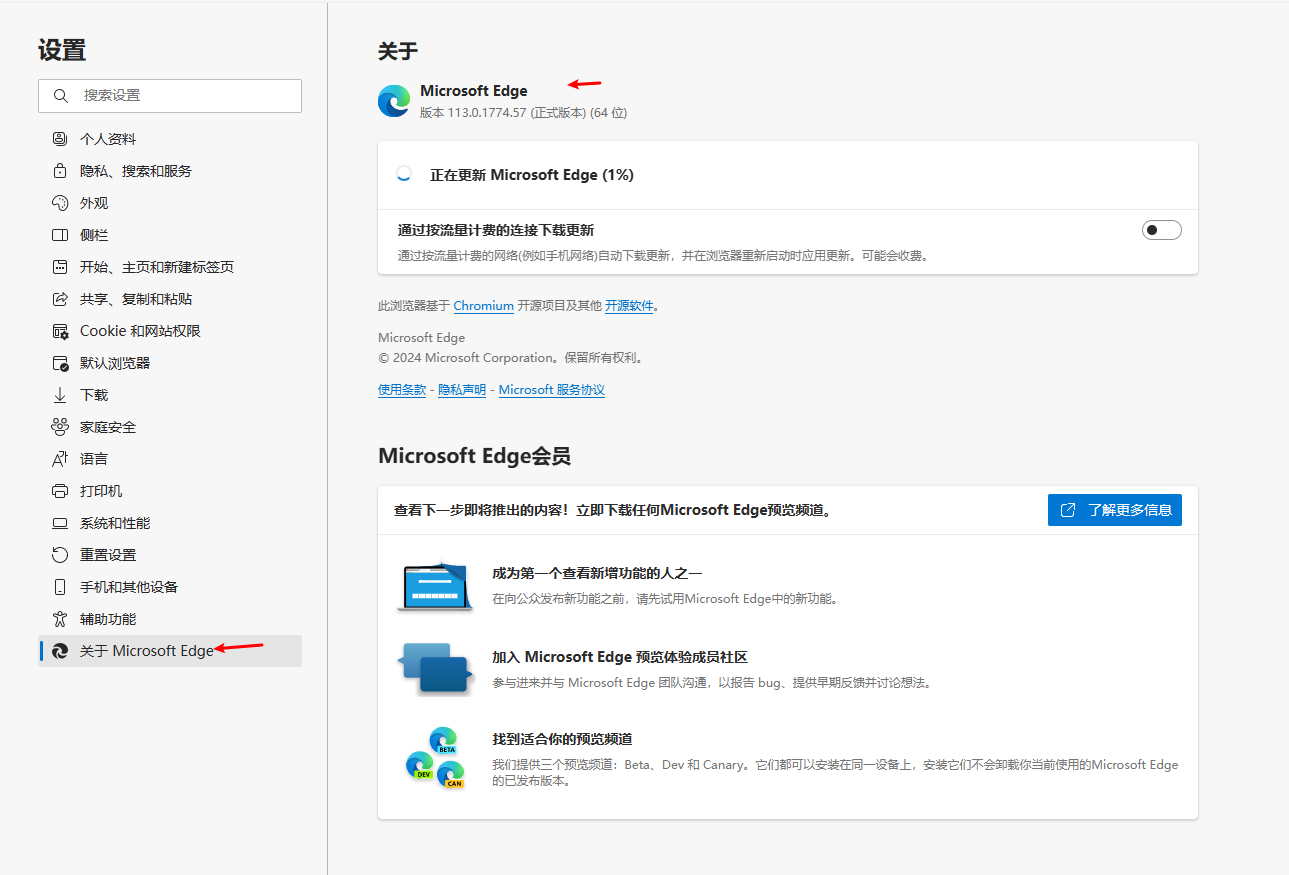Click the family safety icon beside 家庭安全

pyautogui.click(x=60, y=427)
